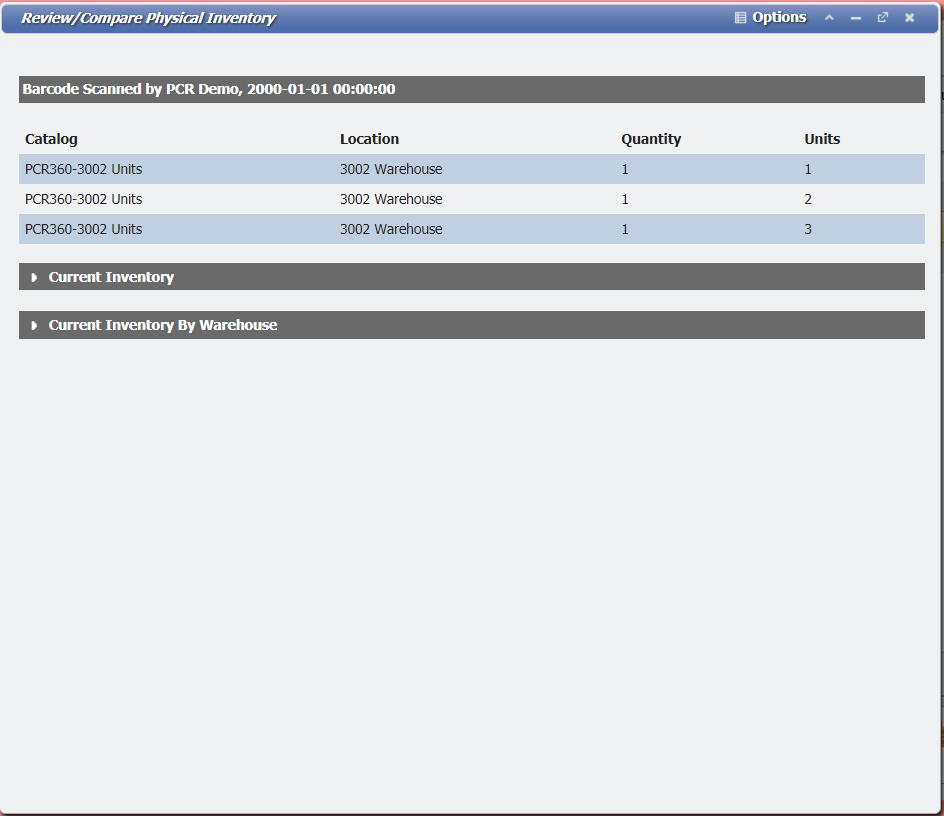
Task: Minimize the Review/Compare Physical Inventory window
Action: point(856,18)
